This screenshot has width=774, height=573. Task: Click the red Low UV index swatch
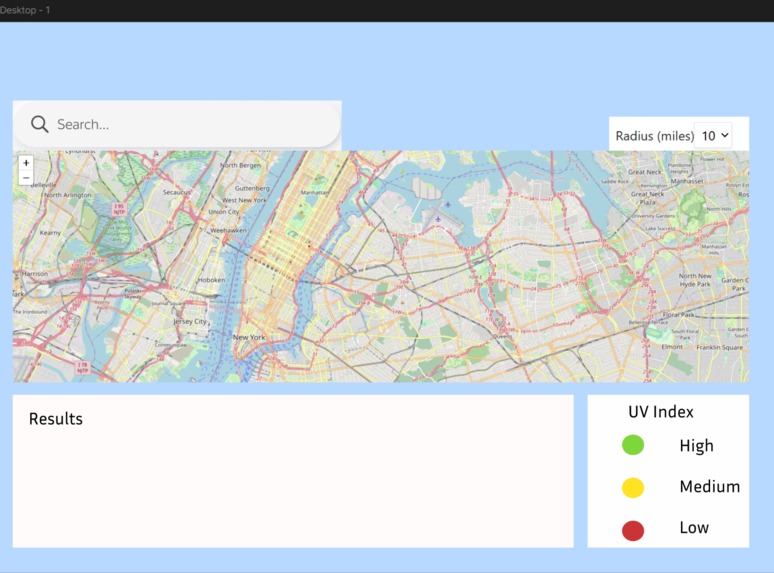pos(633,531)
